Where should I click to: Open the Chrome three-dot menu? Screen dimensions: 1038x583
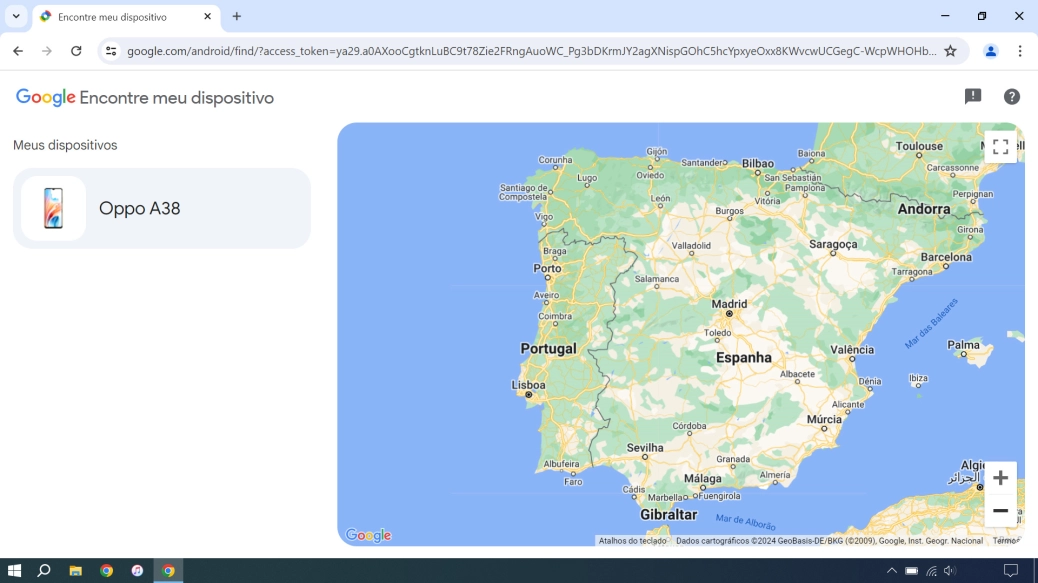(x=1020, y=51)
